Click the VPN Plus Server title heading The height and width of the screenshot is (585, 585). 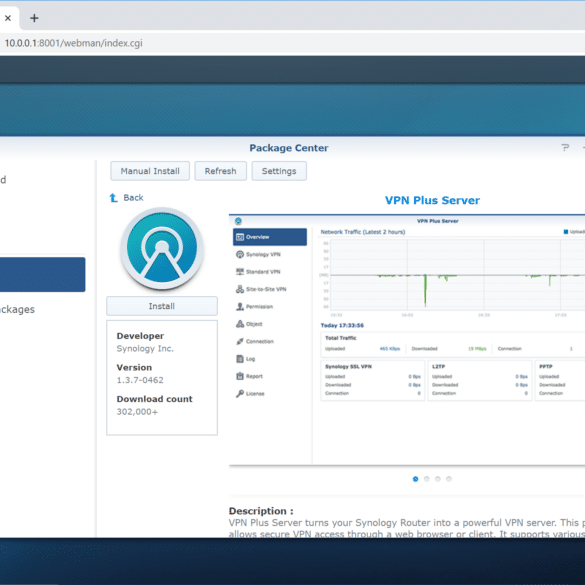pyautogui.click(x=432, y=200)
